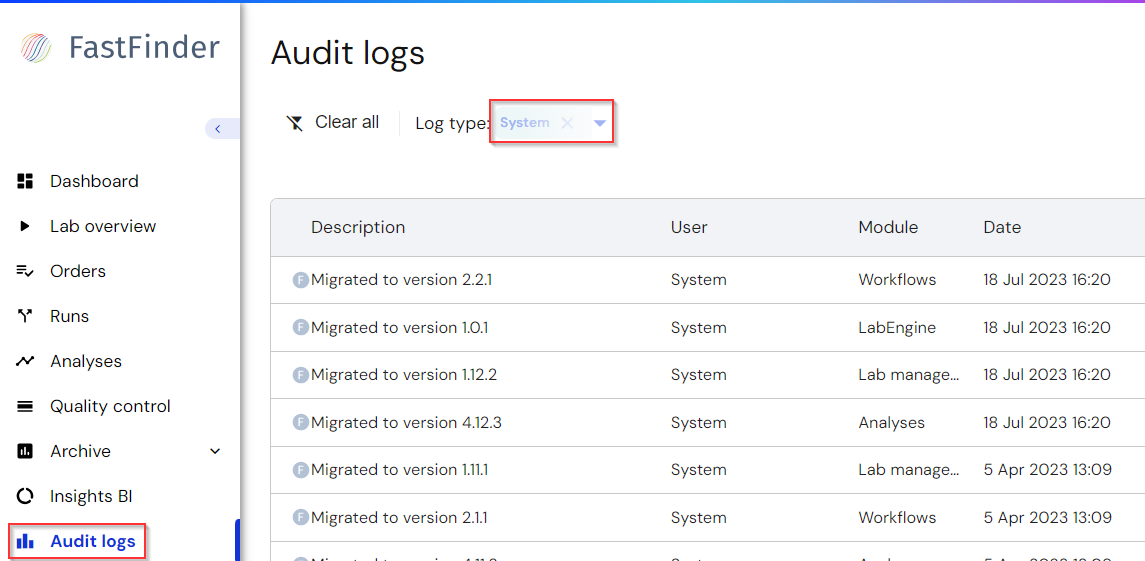Viewport: 1145px width, 561px height.
Task: Remove the System log type filter
Action: tap(567, 123)
